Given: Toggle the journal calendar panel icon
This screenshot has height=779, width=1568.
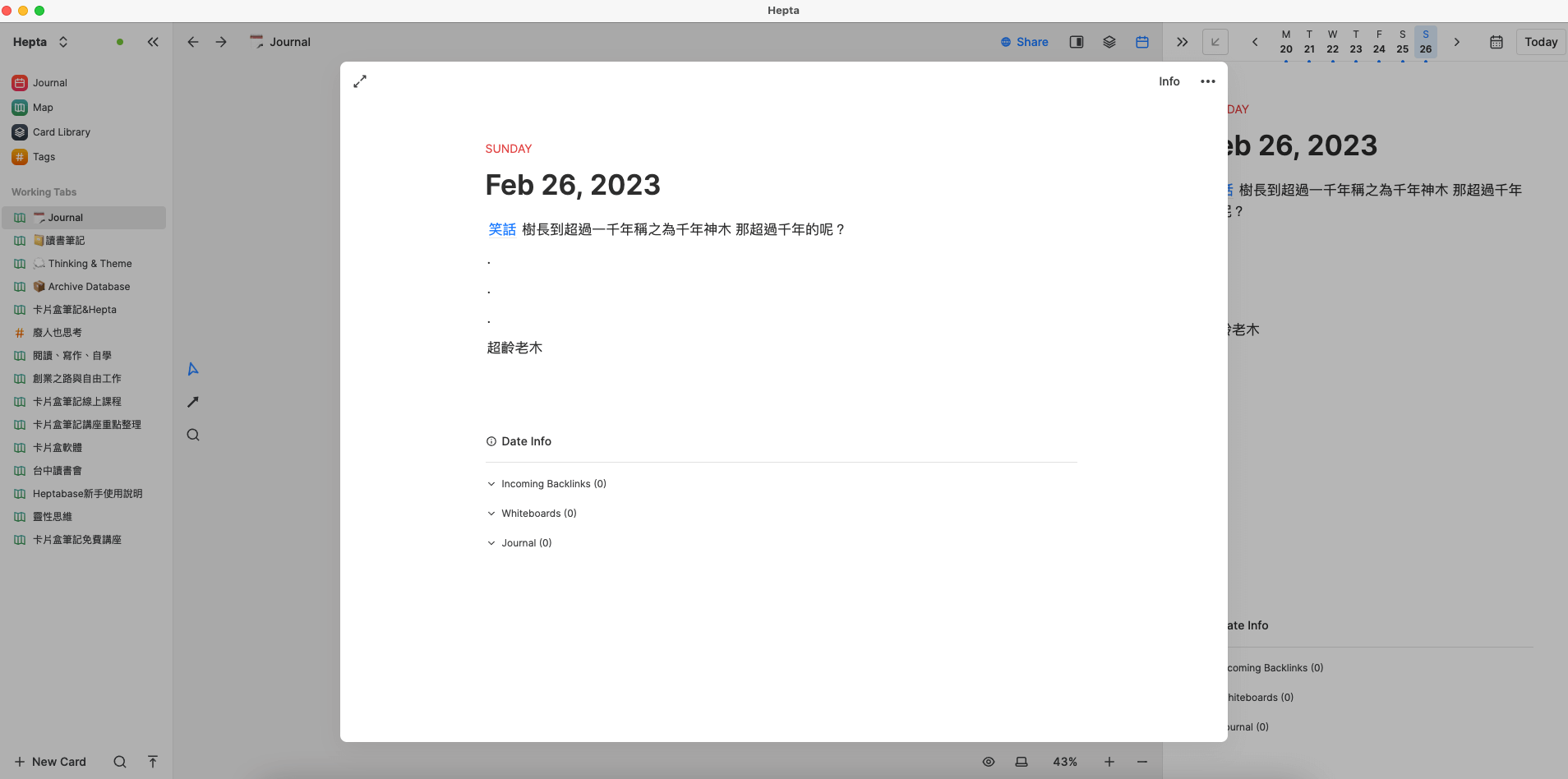Looking at the screenshot, I should (x=1141, y=42).
